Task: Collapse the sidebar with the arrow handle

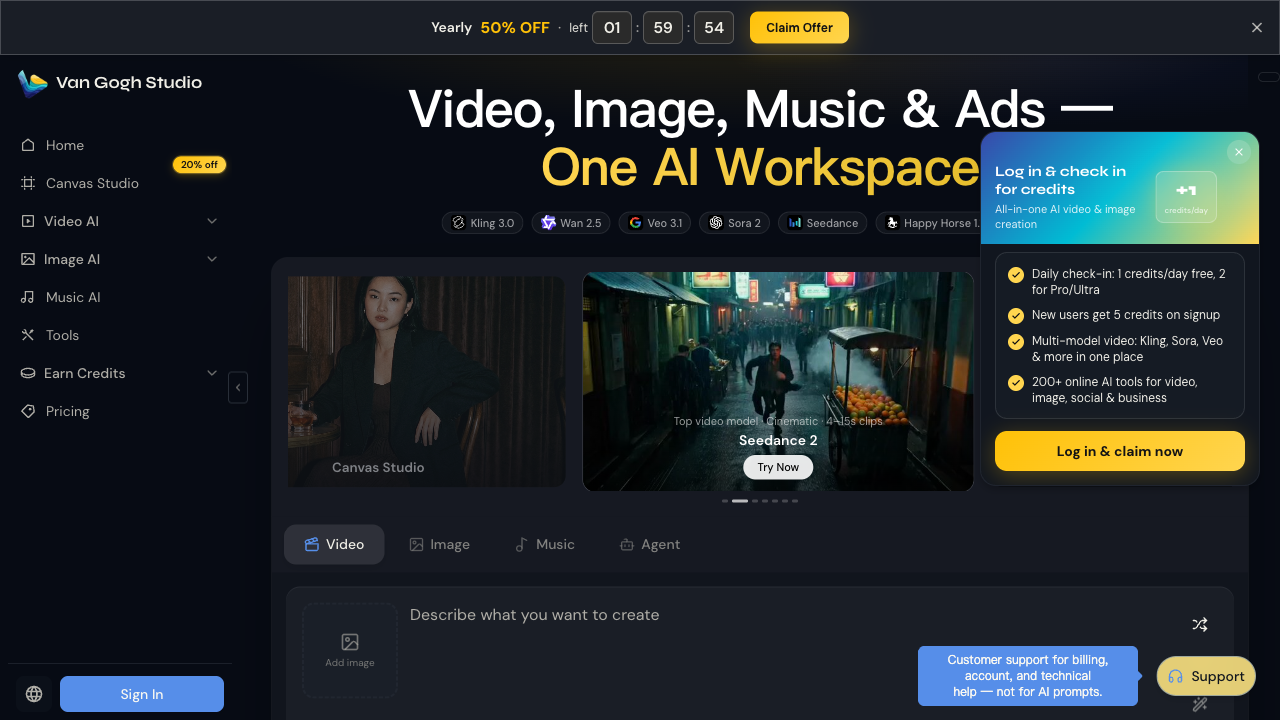Action: [238, 387]
